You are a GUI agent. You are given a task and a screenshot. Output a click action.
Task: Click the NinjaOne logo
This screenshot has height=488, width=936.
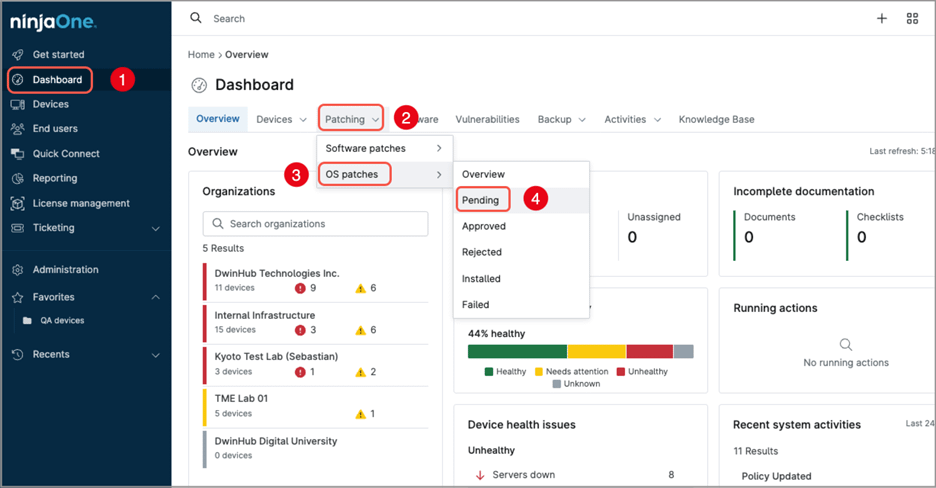pyautogui.click(x=53, y=23)
